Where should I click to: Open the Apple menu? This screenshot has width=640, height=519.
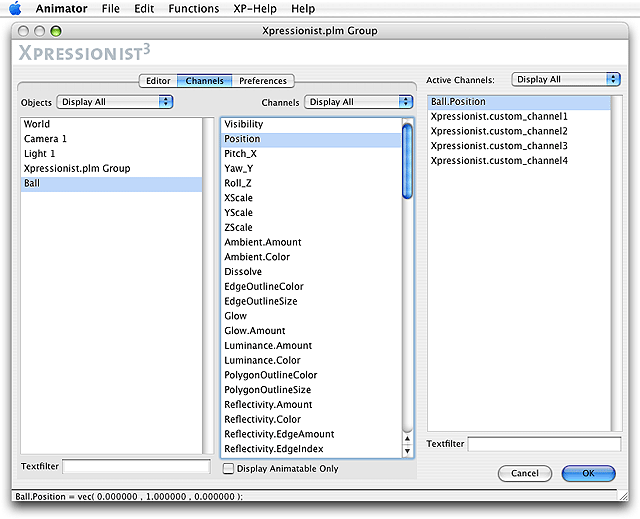pyautogui.click(x=15, y=8)
